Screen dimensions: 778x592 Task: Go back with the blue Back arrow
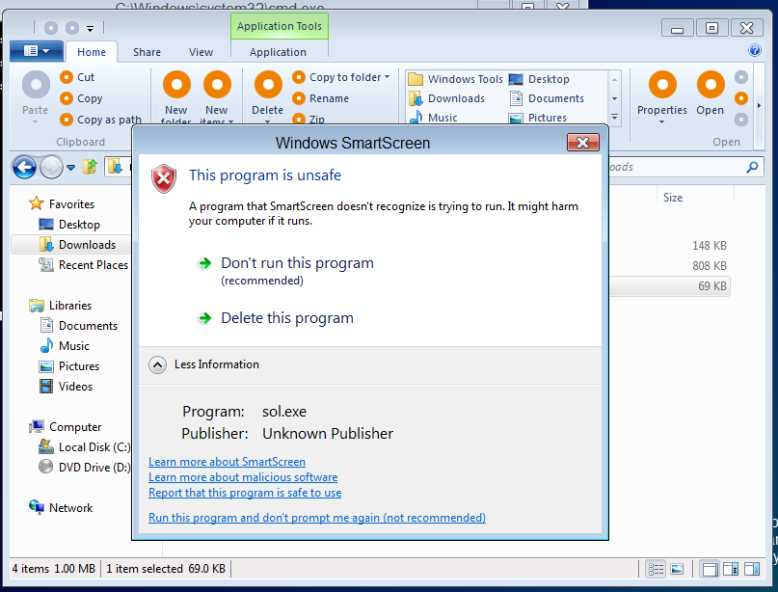click(24, 167)
